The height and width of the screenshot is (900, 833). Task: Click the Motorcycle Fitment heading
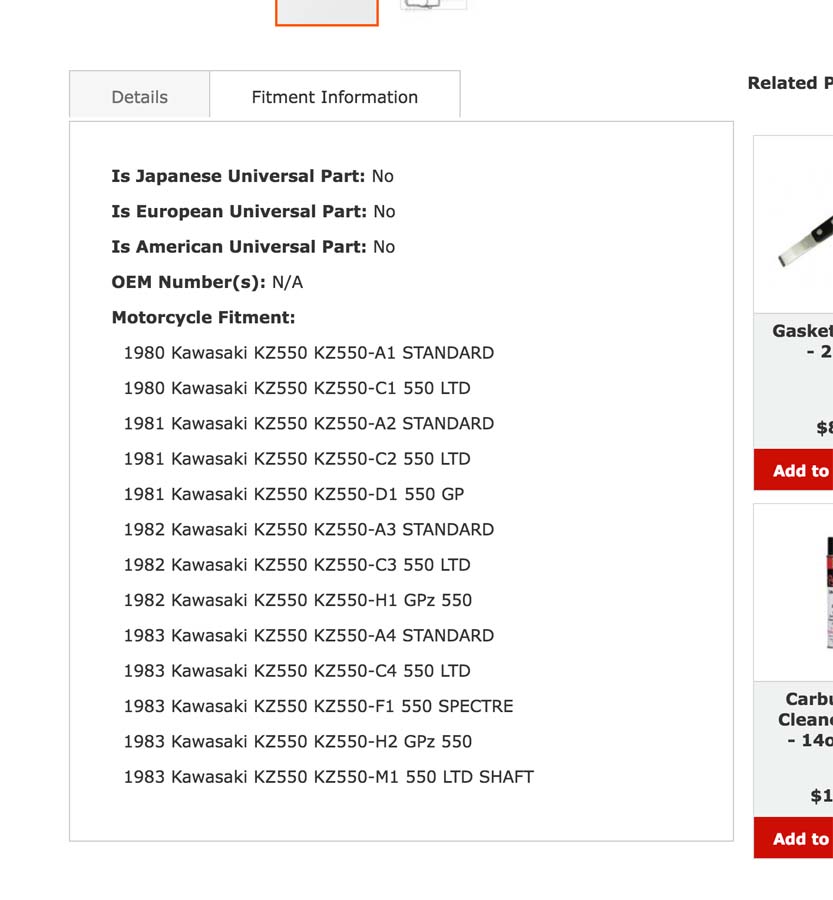[x=203, y=318]
